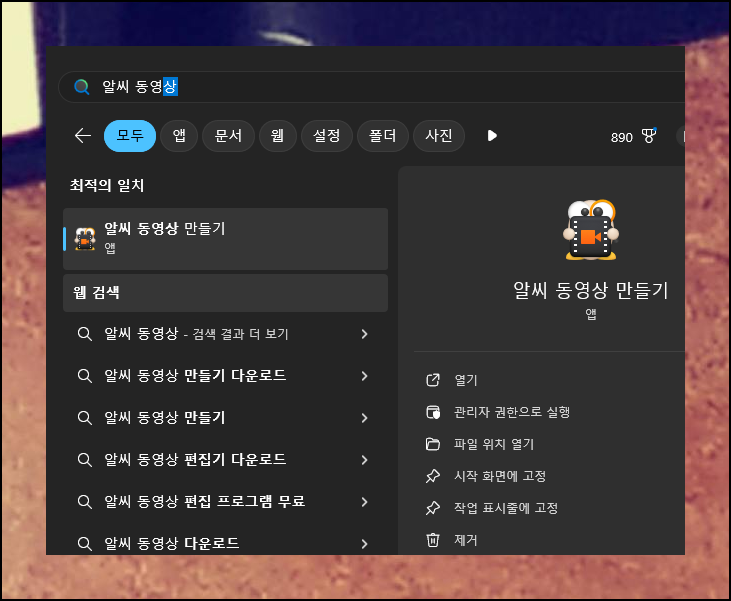Click the folder icon for 파일 위치 열기
Viewport: 731px width, 601px height.
[433, 444]
